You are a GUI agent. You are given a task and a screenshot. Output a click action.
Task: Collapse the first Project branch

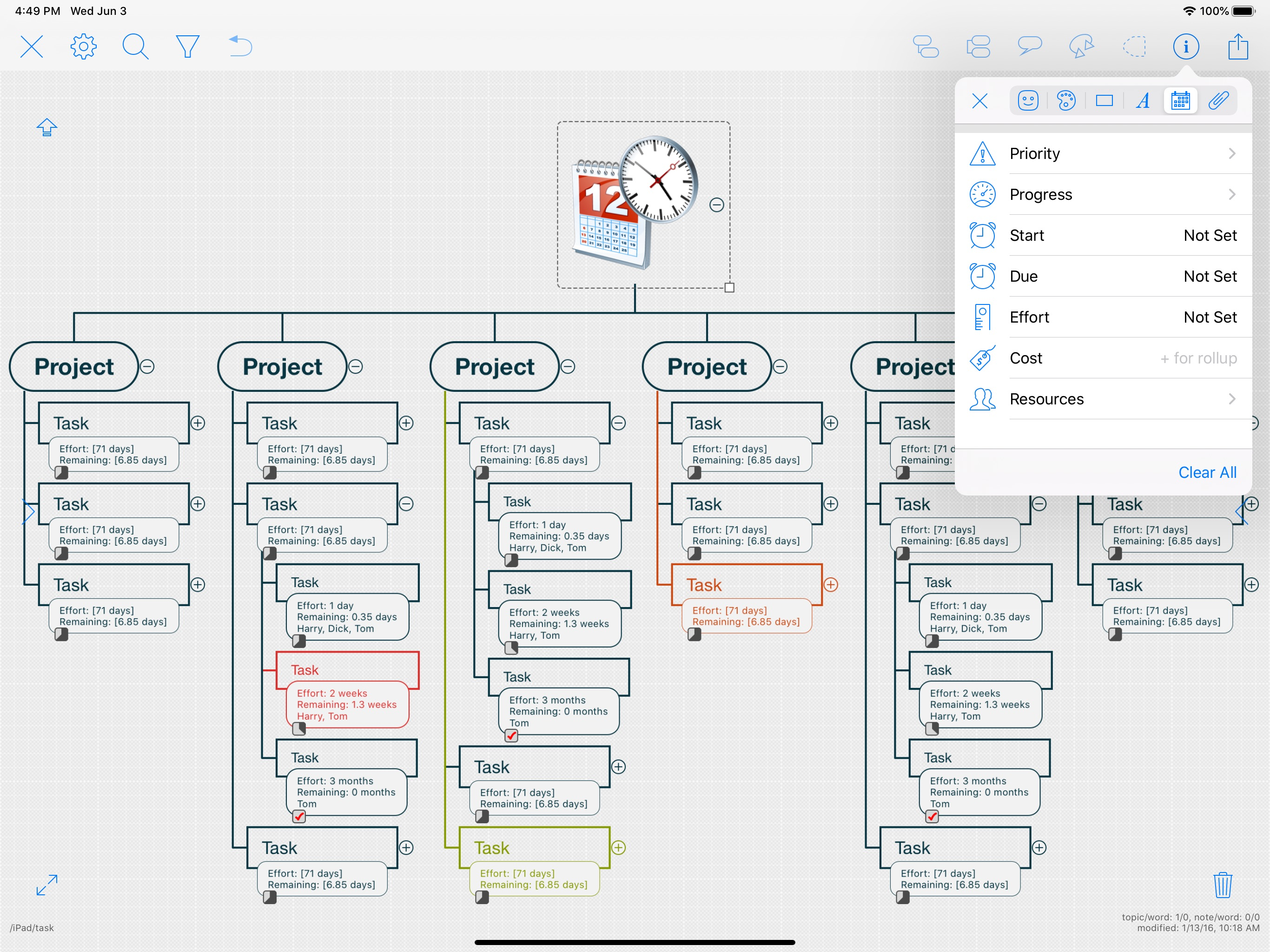pyautogui.click(x=147, y=366)
